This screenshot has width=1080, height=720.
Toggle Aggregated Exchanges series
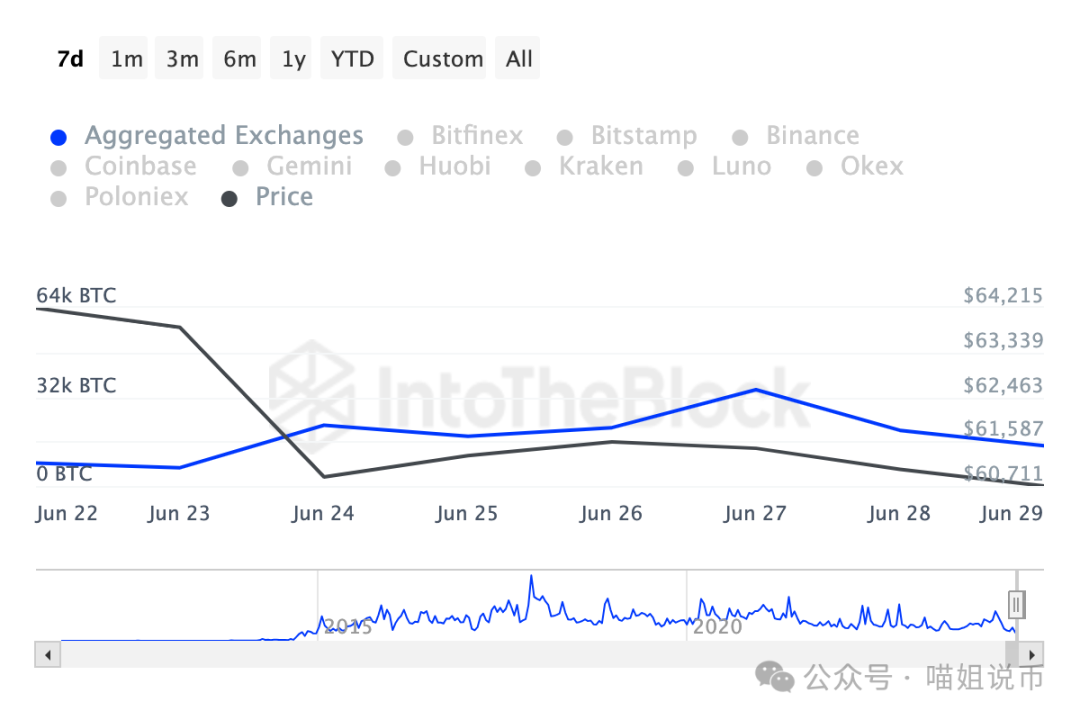(223, 136)
